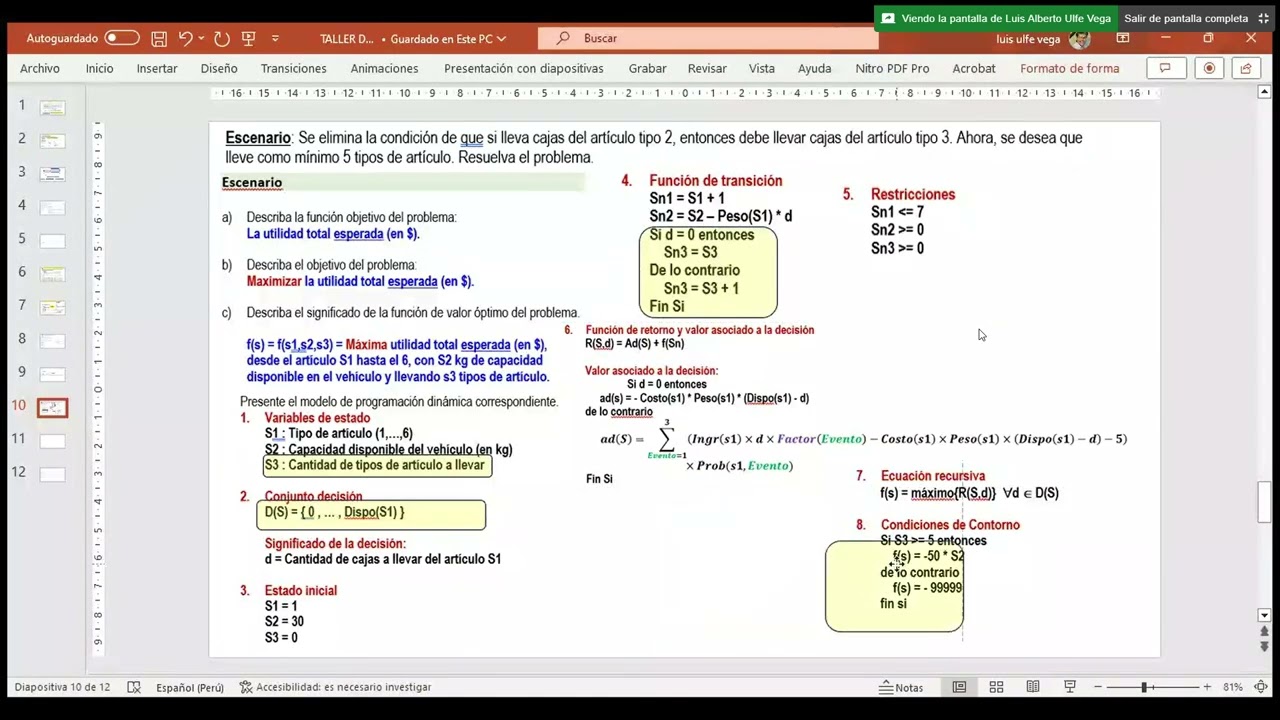The width and height of the screenshot is (1280, 720).
Task: Click the zoom in plus button
Action: pyautogui.click(x=1207, y=687)
